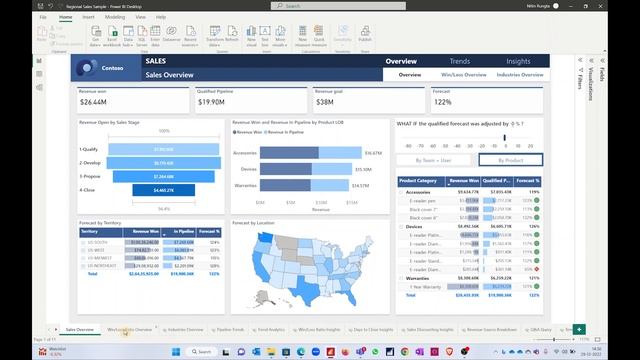Click the Insights navigation button in header
The height and width of the screenshot is (360, 640).
click(x=518, y=61)
